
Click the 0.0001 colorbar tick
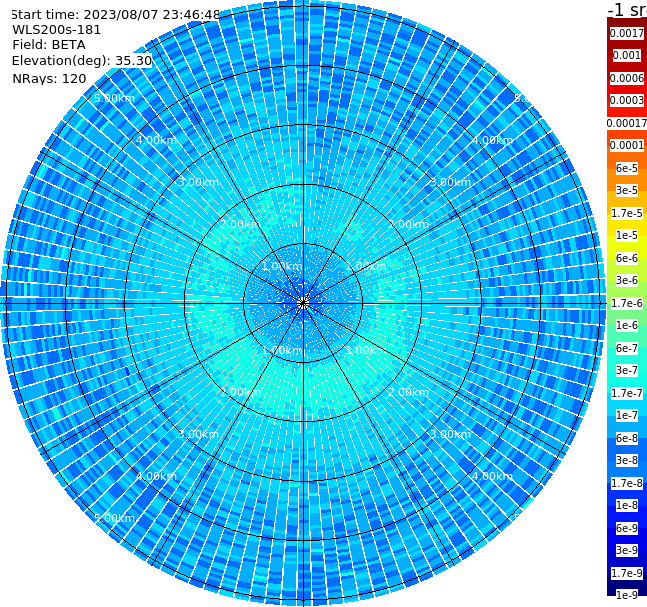627,145
